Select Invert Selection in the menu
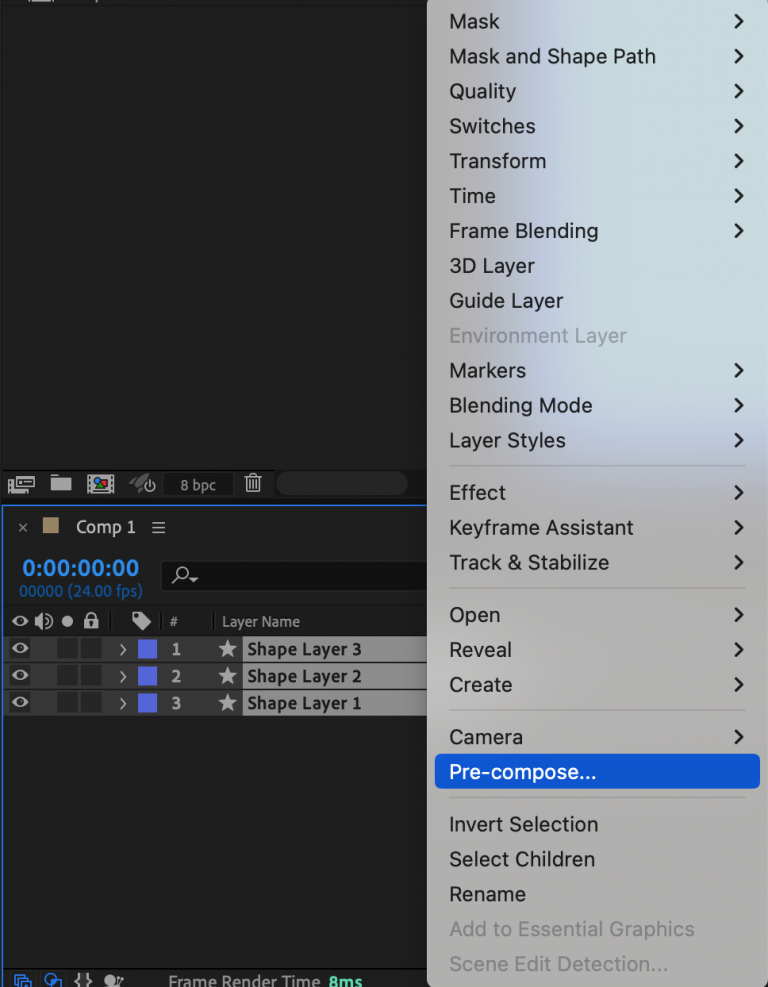Viewport: 768px width, 987px height. point(523,824)
